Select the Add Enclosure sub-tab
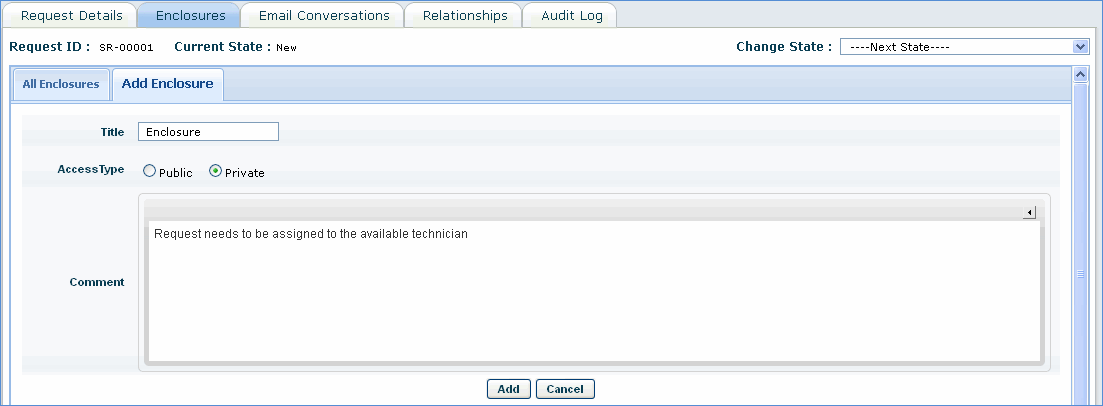 167,84
